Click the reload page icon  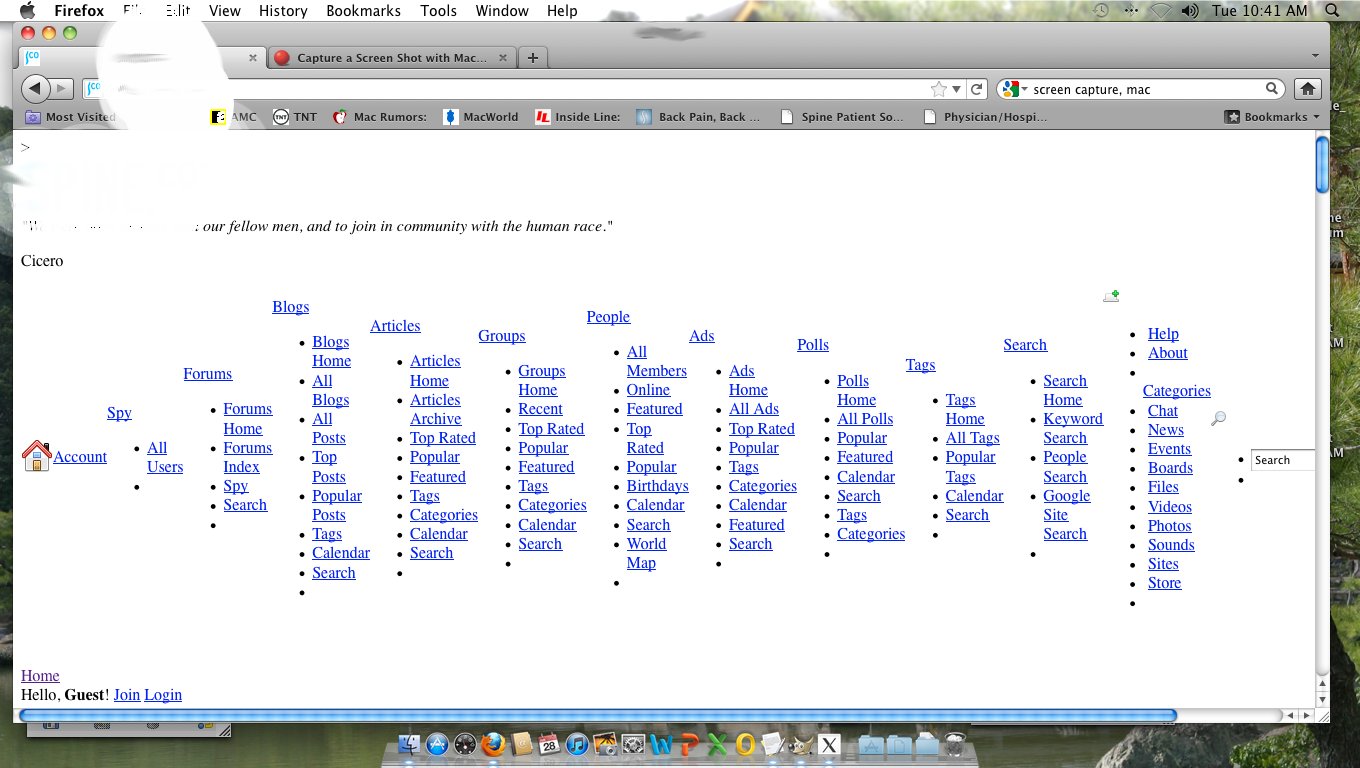coord(977,89)
